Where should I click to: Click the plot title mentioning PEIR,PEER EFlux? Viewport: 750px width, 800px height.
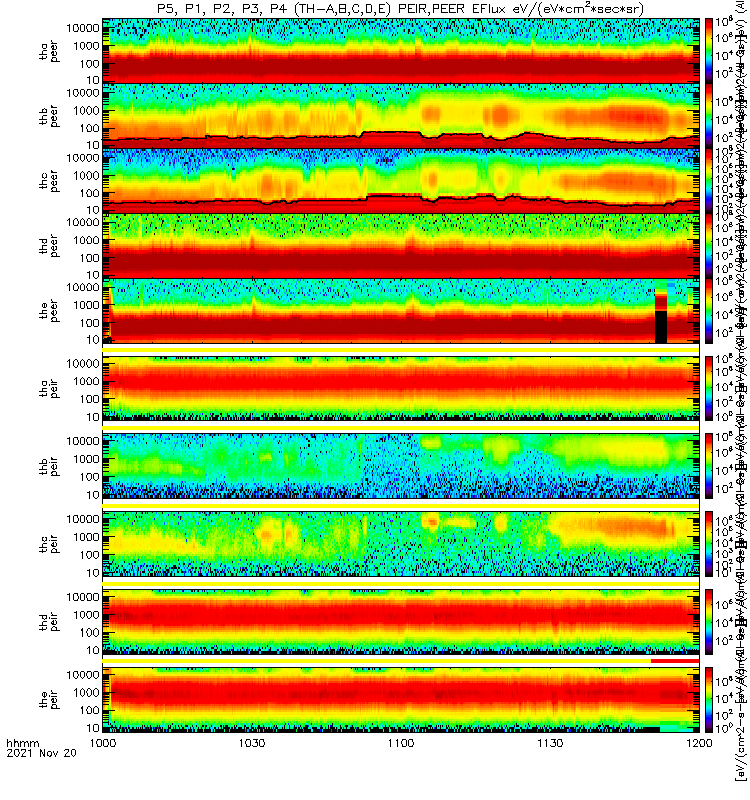(401, 9)
